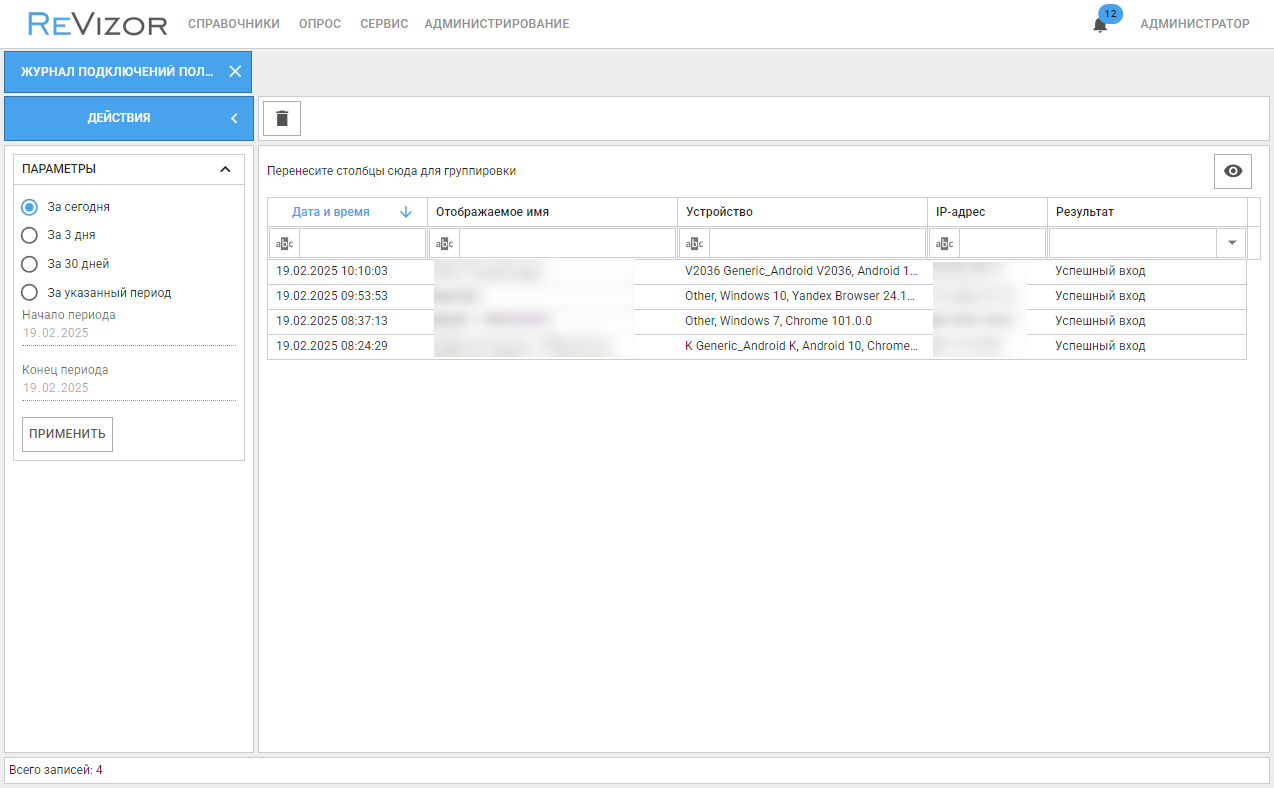Click the Применить button

tap(67, 434)
